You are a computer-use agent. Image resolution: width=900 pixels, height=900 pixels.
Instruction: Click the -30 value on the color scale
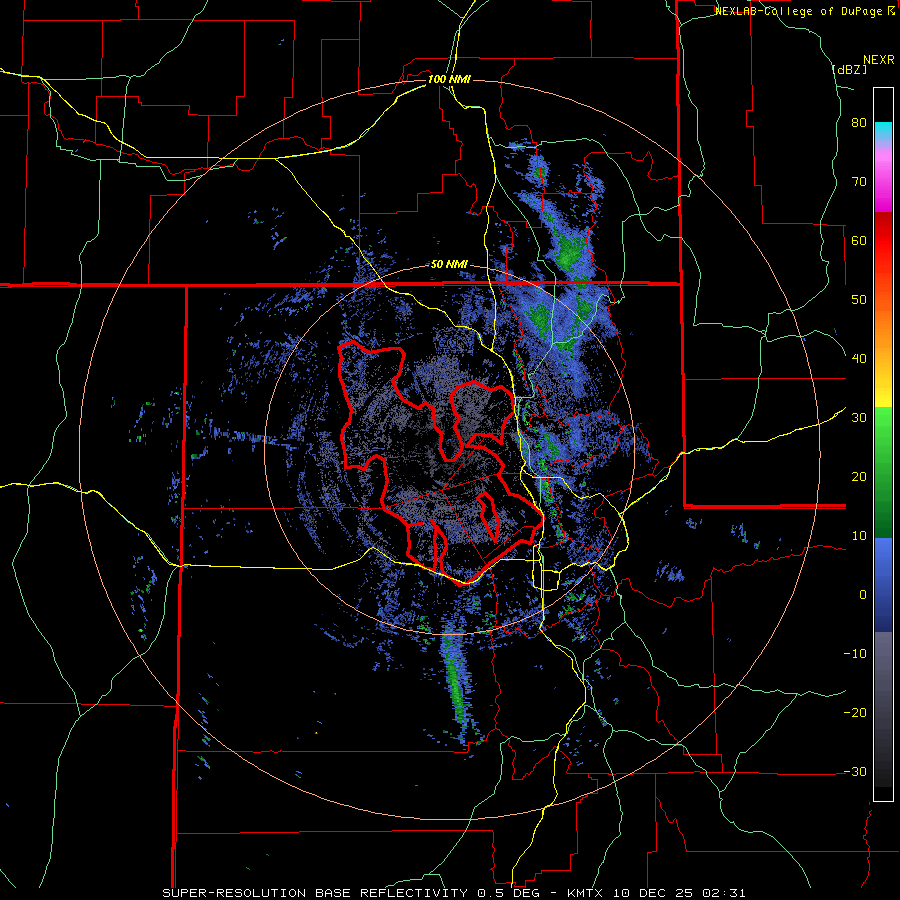[855, 771]
